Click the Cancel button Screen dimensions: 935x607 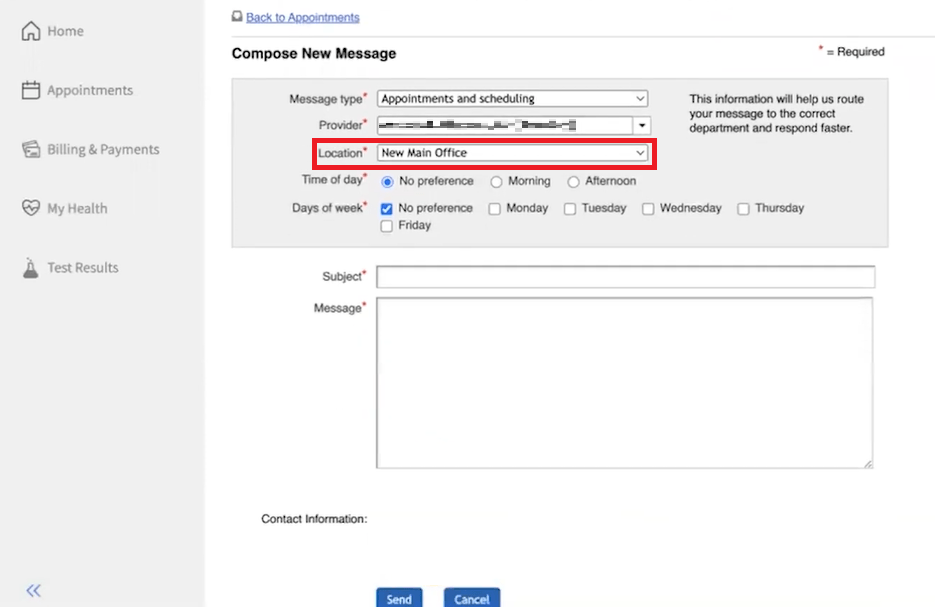pyautogui.click(x=472, y=598)
